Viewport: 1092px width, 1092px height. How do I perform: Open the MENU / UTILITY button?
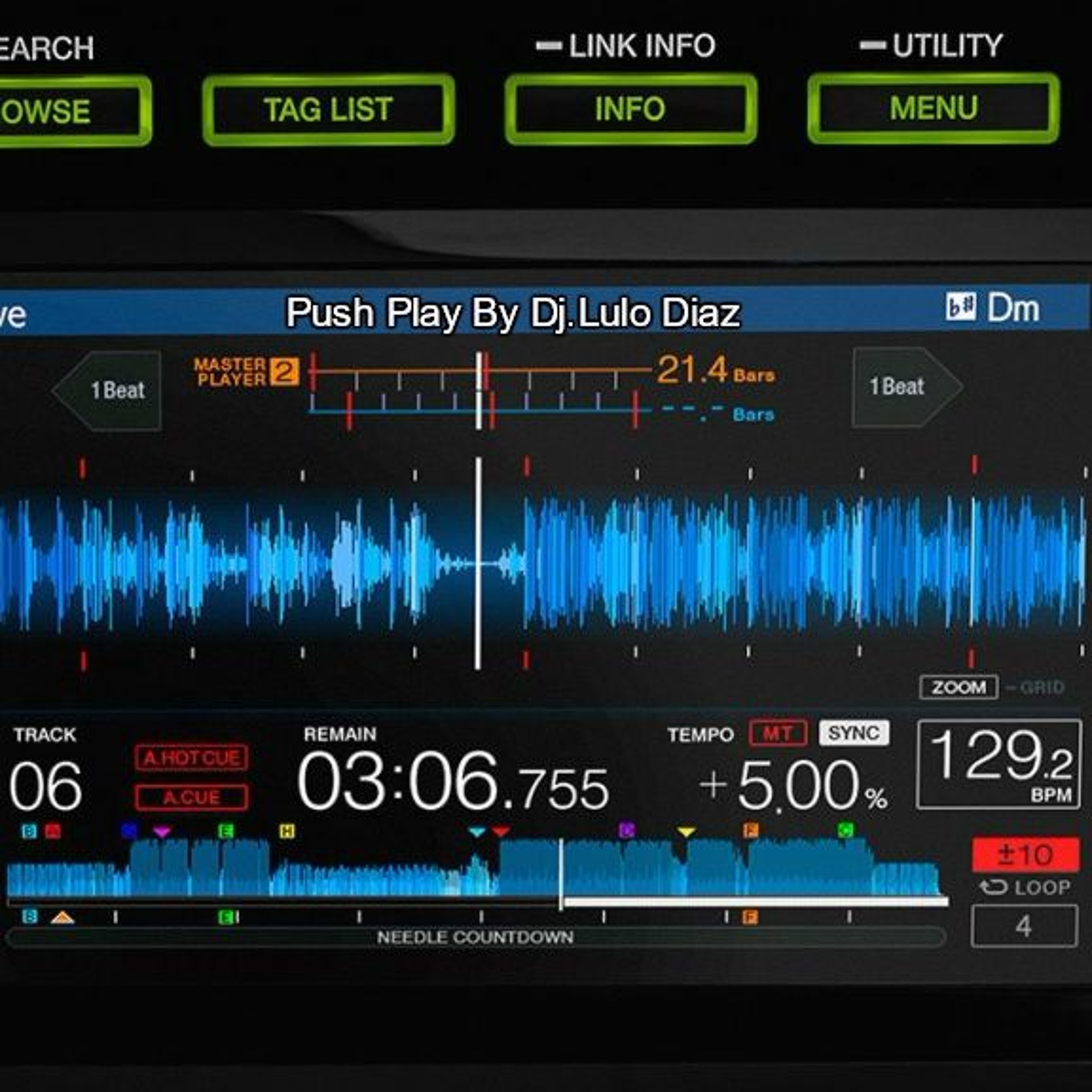pyautogui.click(x=933, y=108)
